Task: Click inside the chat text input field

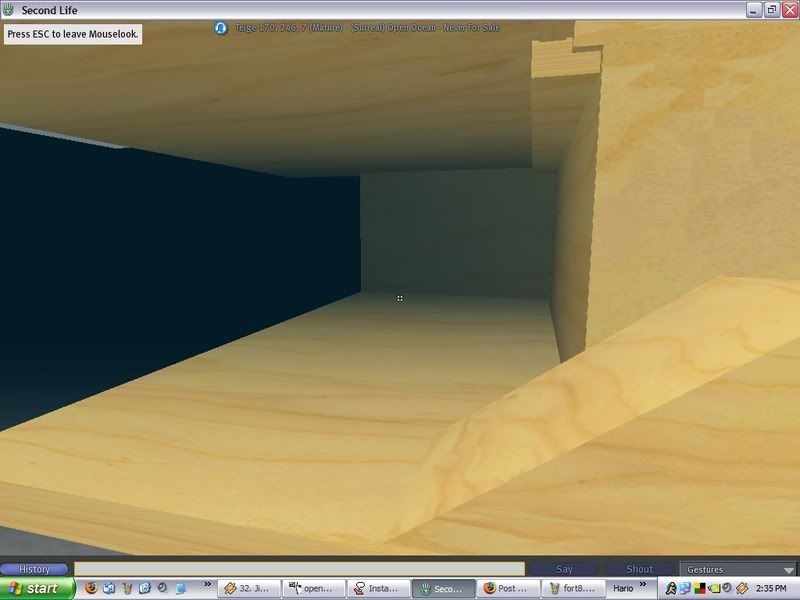Action: point(298,569)
